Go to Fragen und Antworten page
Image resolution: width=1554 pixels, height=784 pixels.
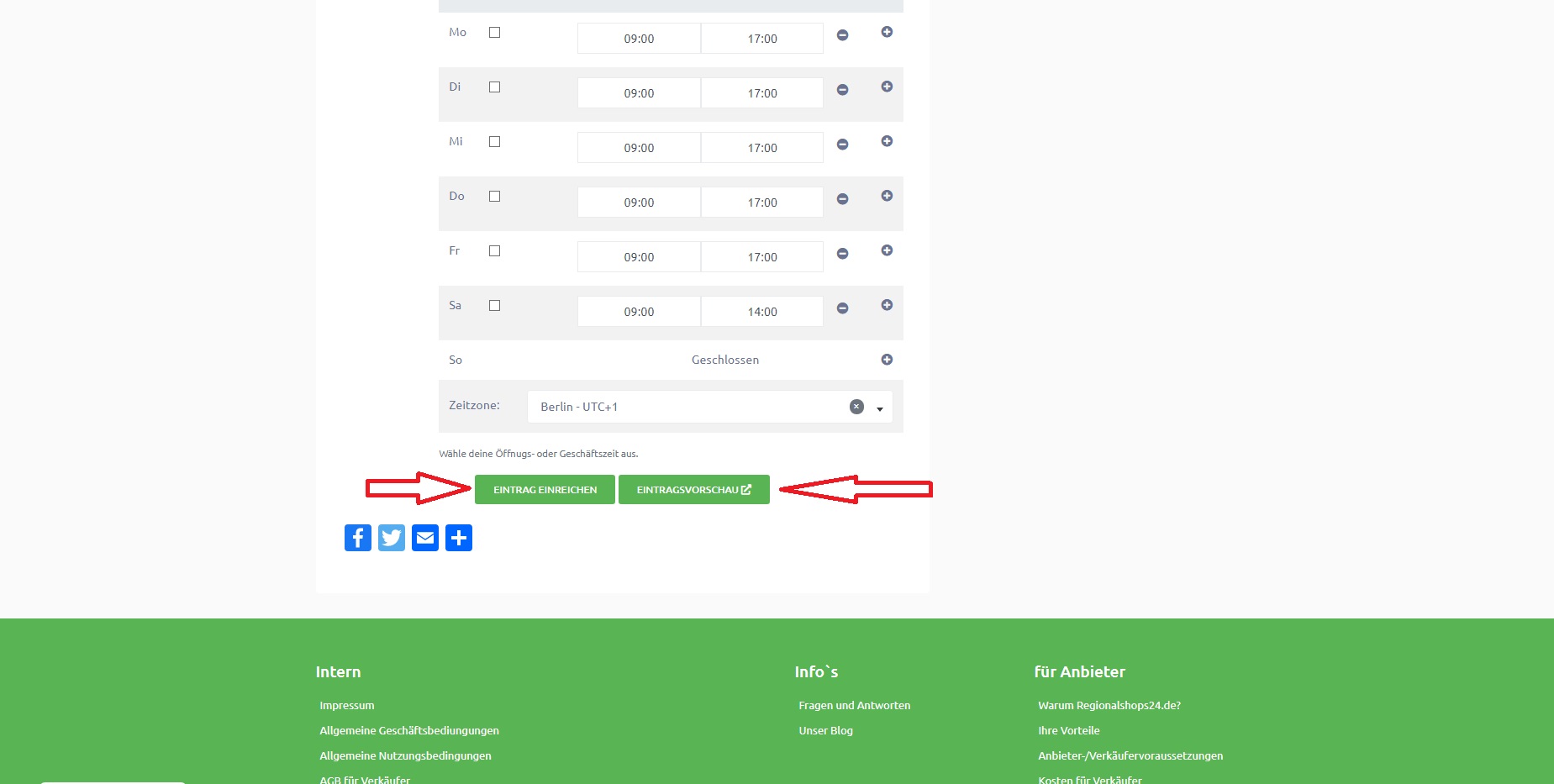click(x=854, y=706)
